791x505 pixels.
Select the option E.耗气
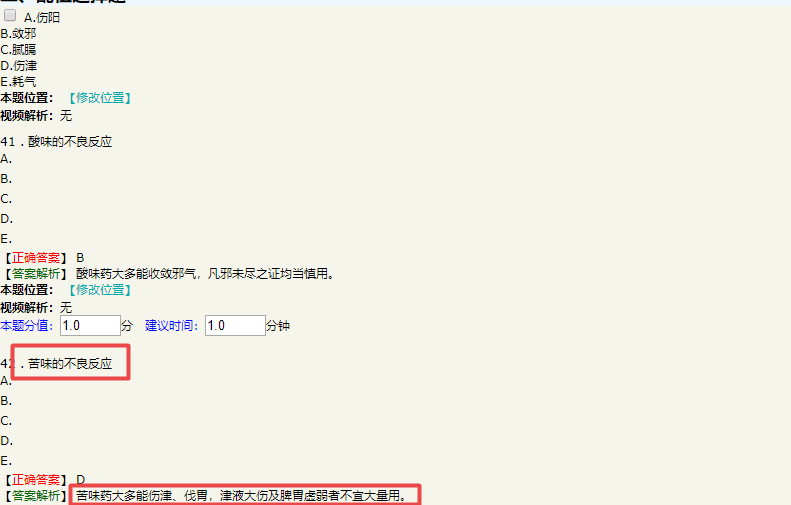tap(18, 81)
